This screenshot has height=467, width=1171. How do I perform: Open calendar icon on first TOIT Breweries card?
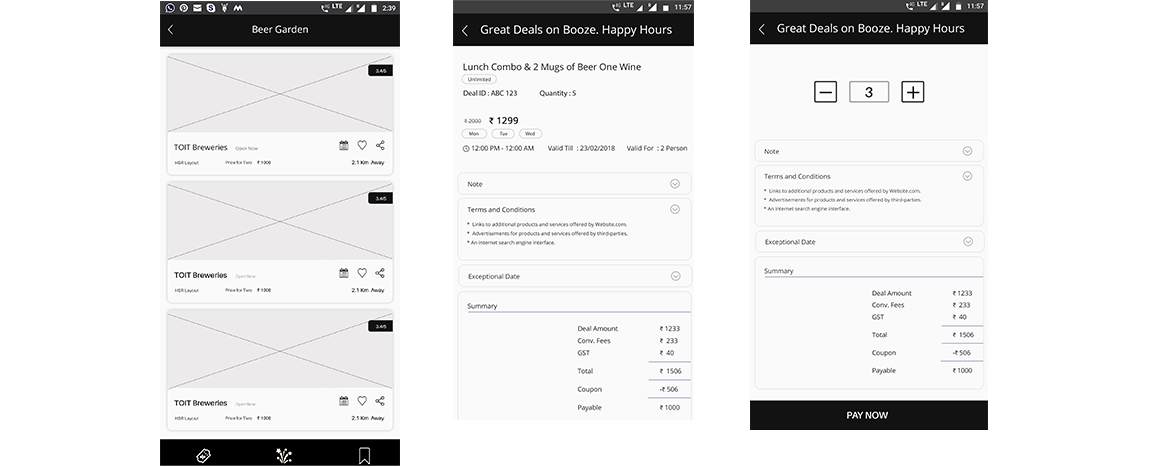[x=344, y=145]
